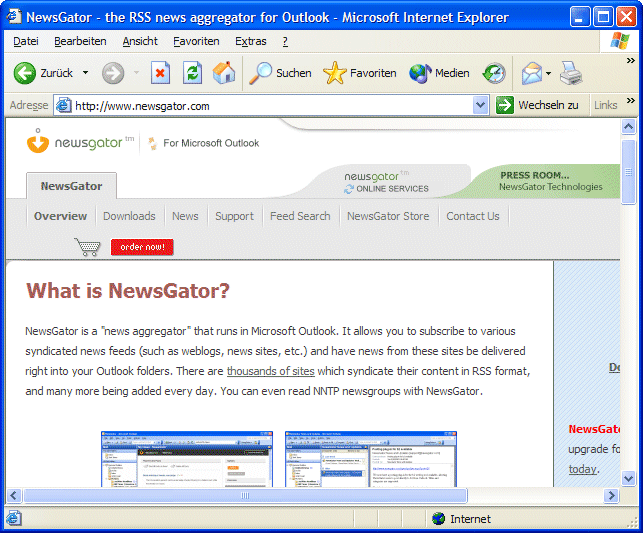Click the Zurück back arrow button
The height and width of the screenshot is (533, 643).
[25, 73]
